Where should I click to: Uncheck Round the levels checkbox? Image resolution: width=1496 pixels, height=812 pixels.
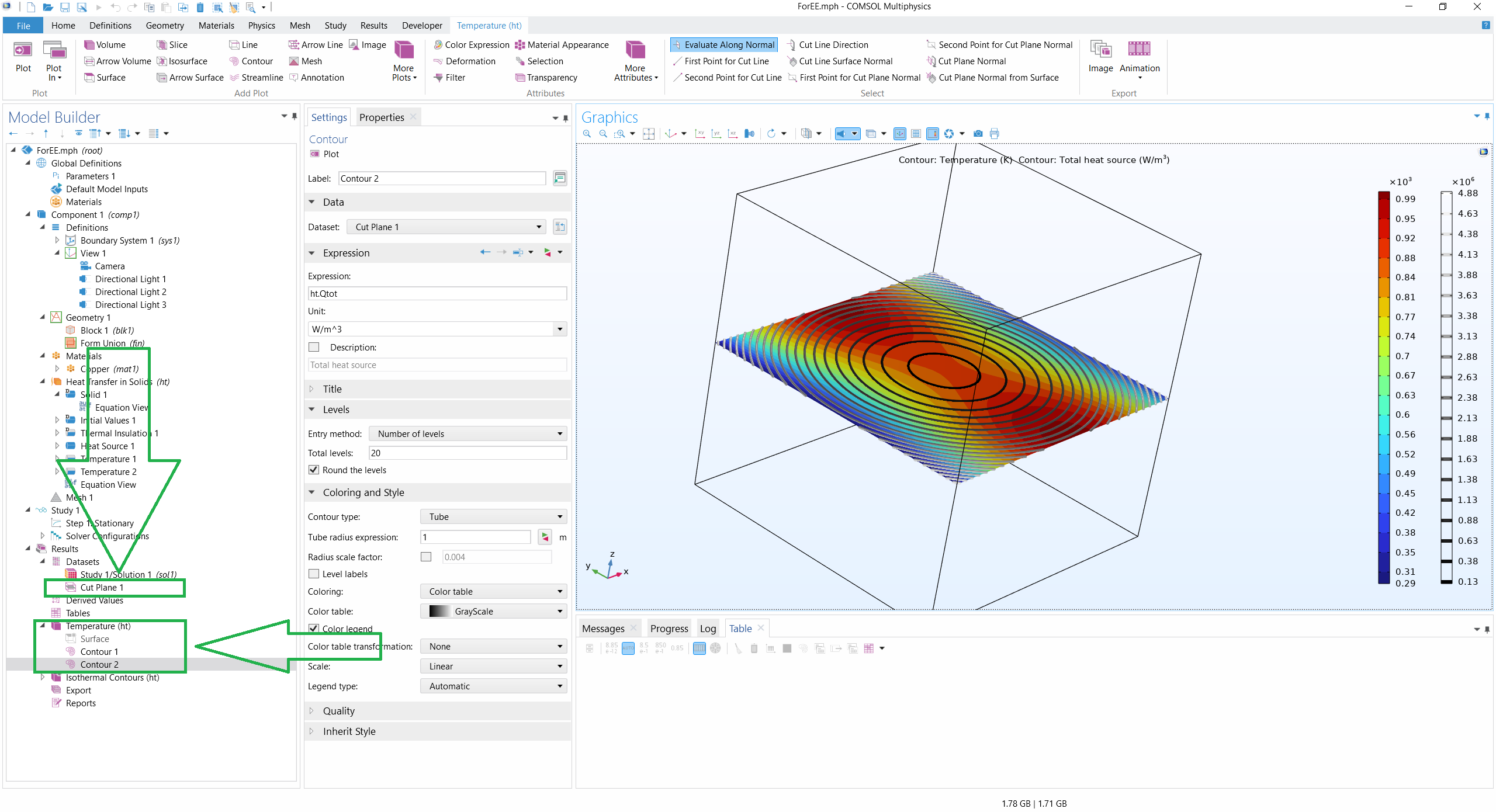(x=314, y=470)
